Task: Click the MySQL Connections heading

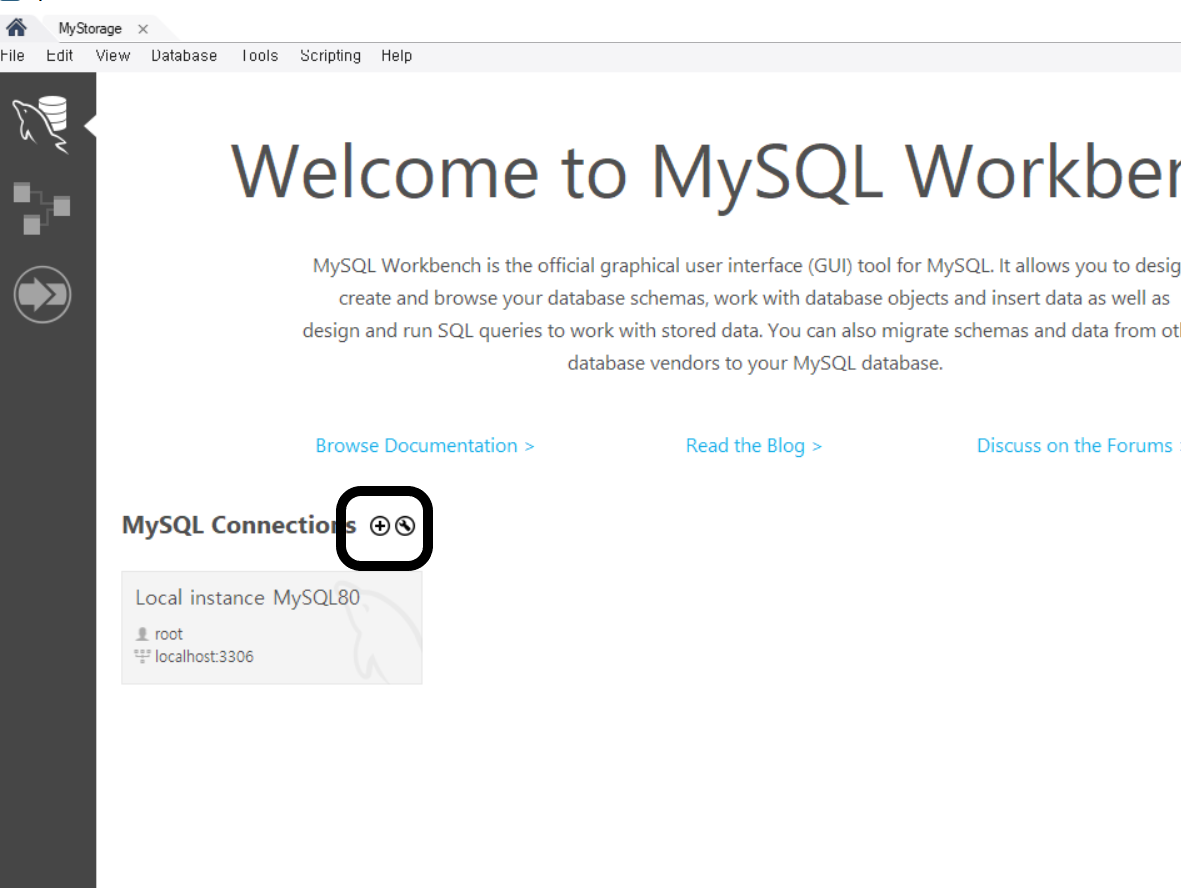Action: [x=239, y=525]
